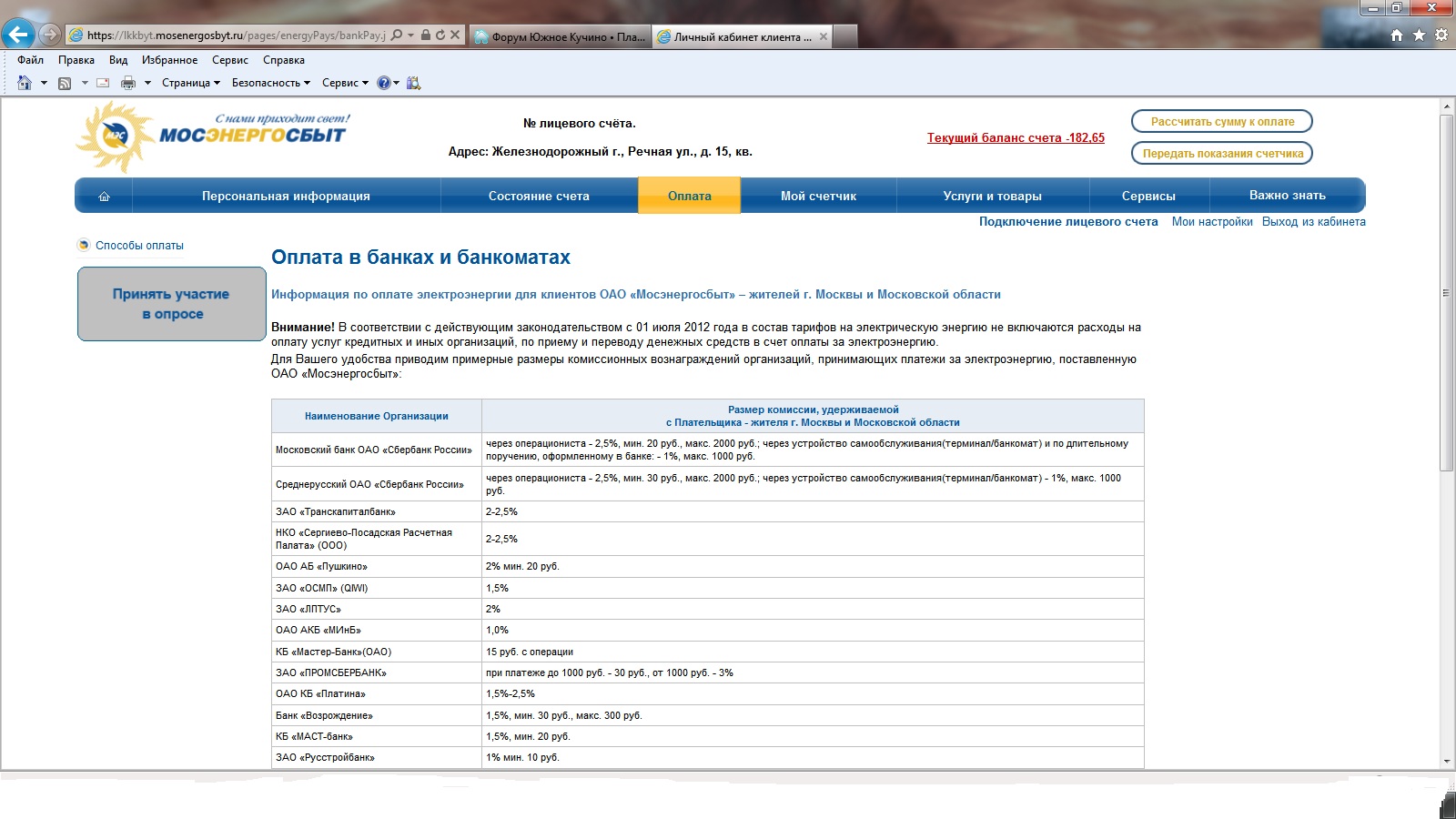This screenshot has height=819, width=1456.
Task: Refresh the page with the reload icon
Action: (440, 35)
